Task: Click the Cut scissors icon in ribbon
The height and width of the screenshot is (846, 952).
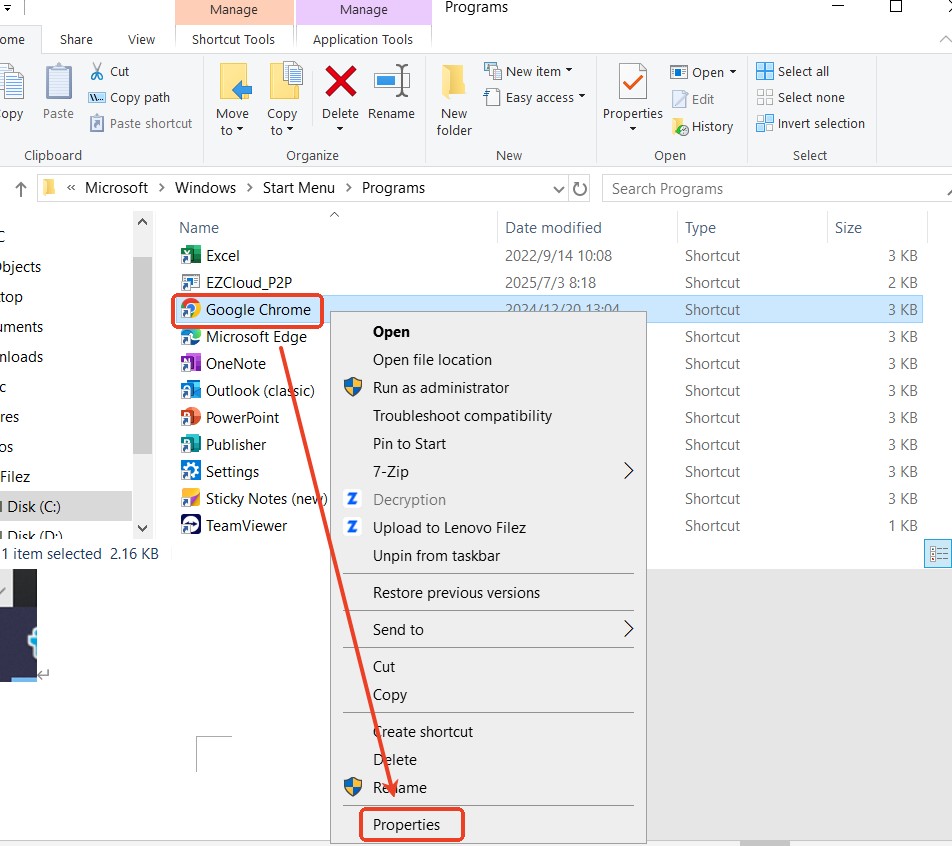Action: pyautogui.click(x=97, y=72)
